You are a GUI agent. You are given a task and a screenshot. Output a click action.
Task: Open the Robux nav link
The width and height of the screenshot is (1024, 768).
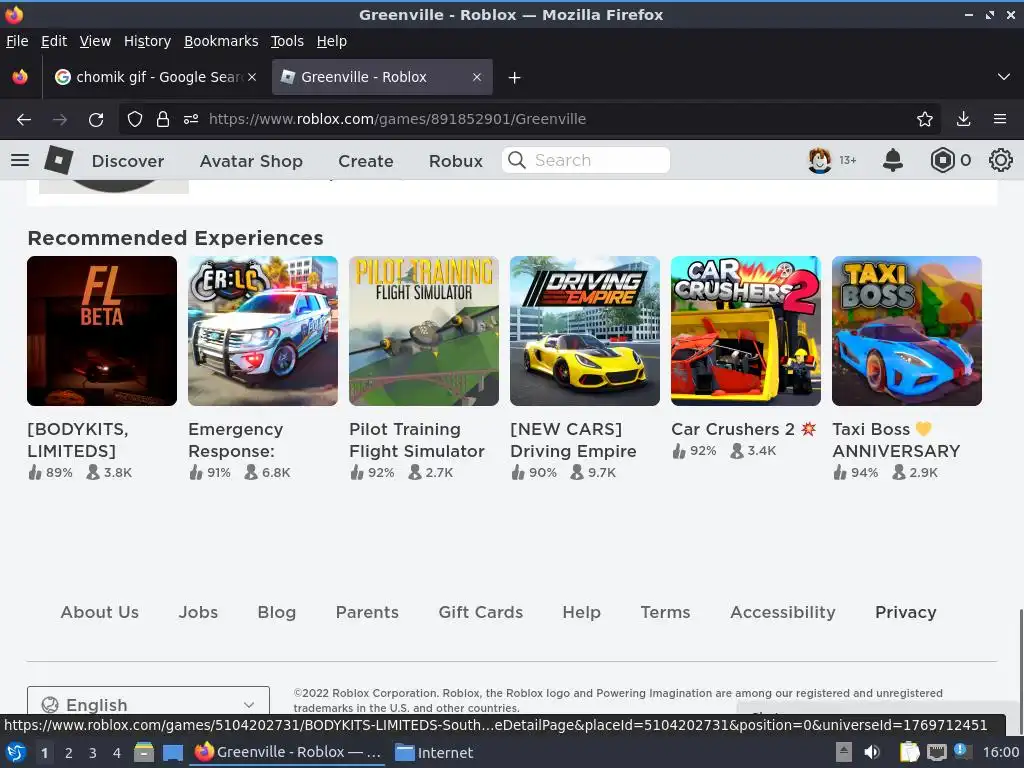[x=456, y=161]
